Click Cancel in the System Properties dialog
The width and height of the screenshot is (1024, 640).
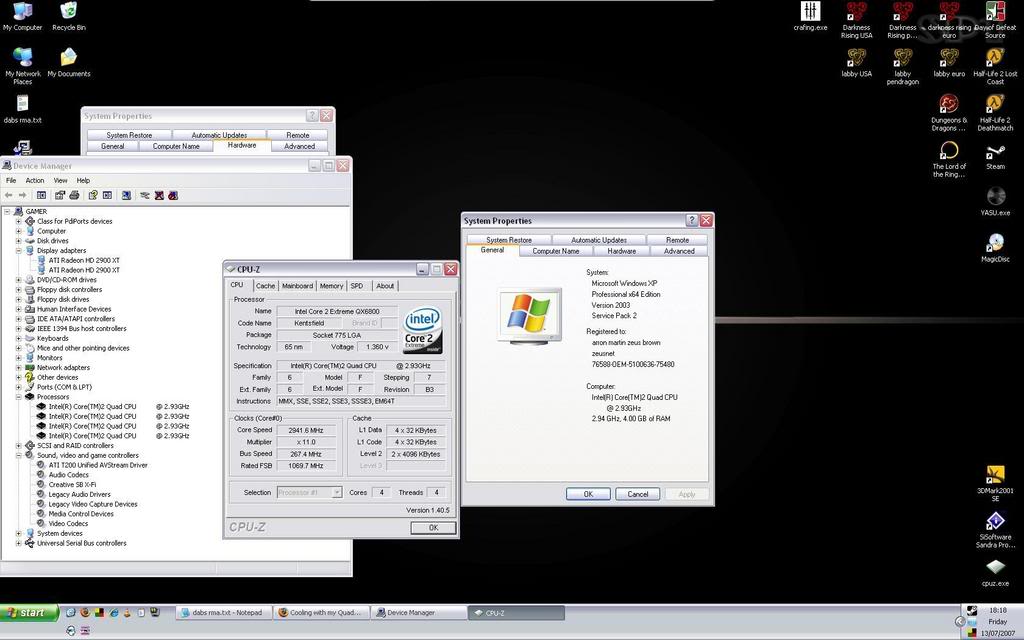coord(637,494)
